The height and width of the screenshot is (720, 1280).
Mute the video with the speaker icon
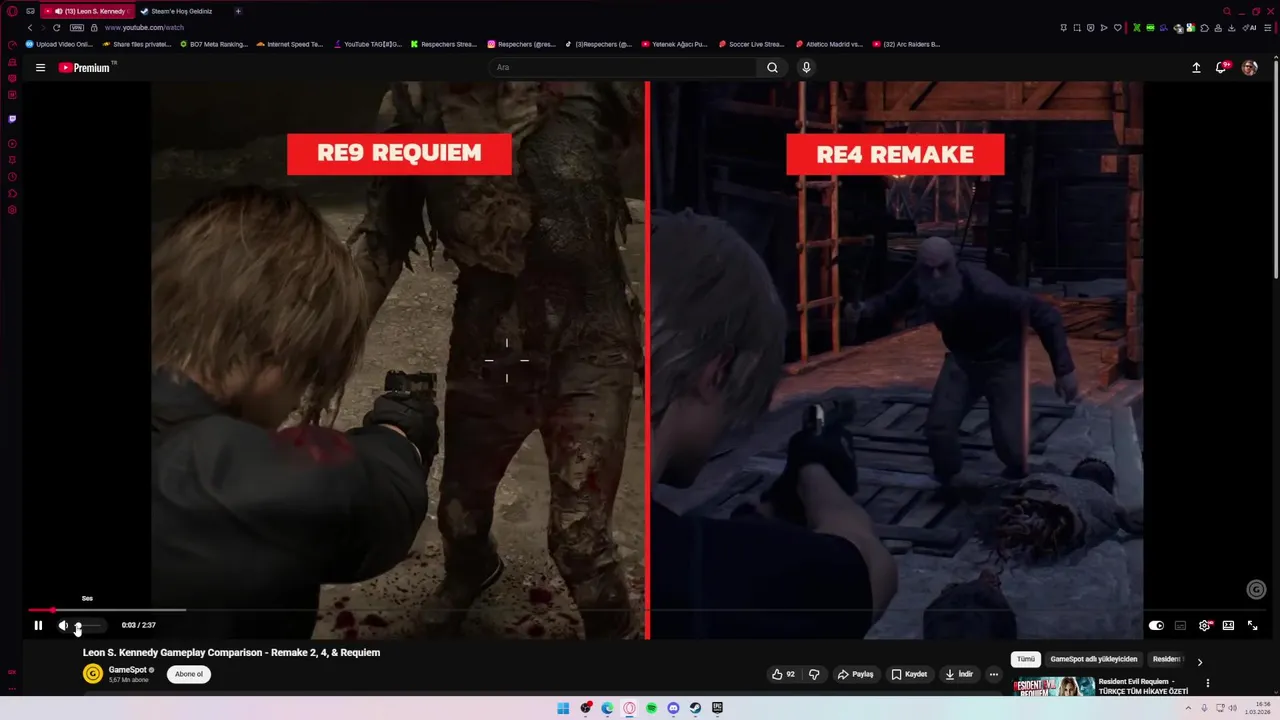click(63, 625)
